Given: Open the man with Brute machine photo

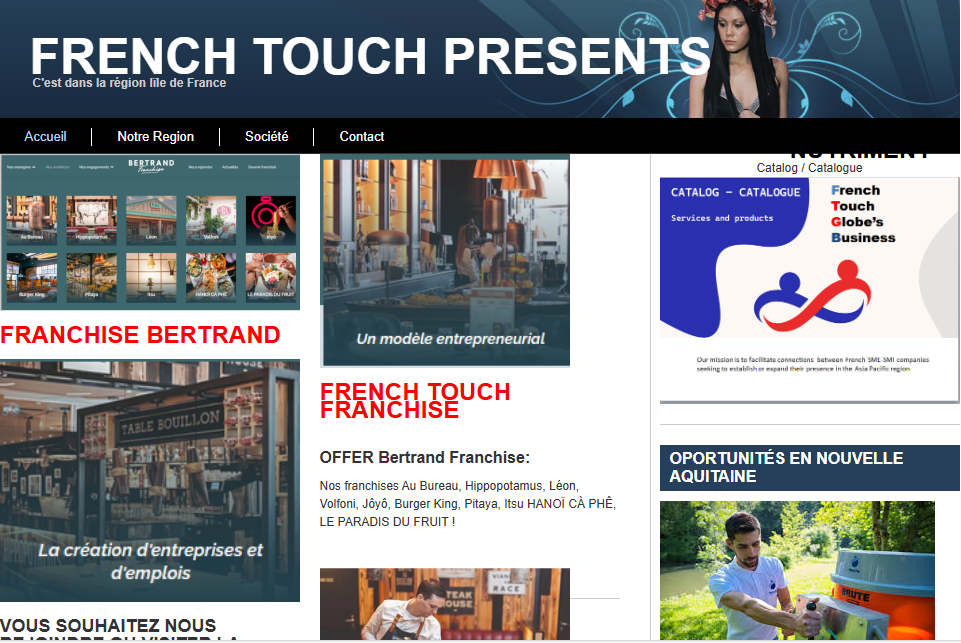Looking at the screenshot, I should click(x=797, y=571).
